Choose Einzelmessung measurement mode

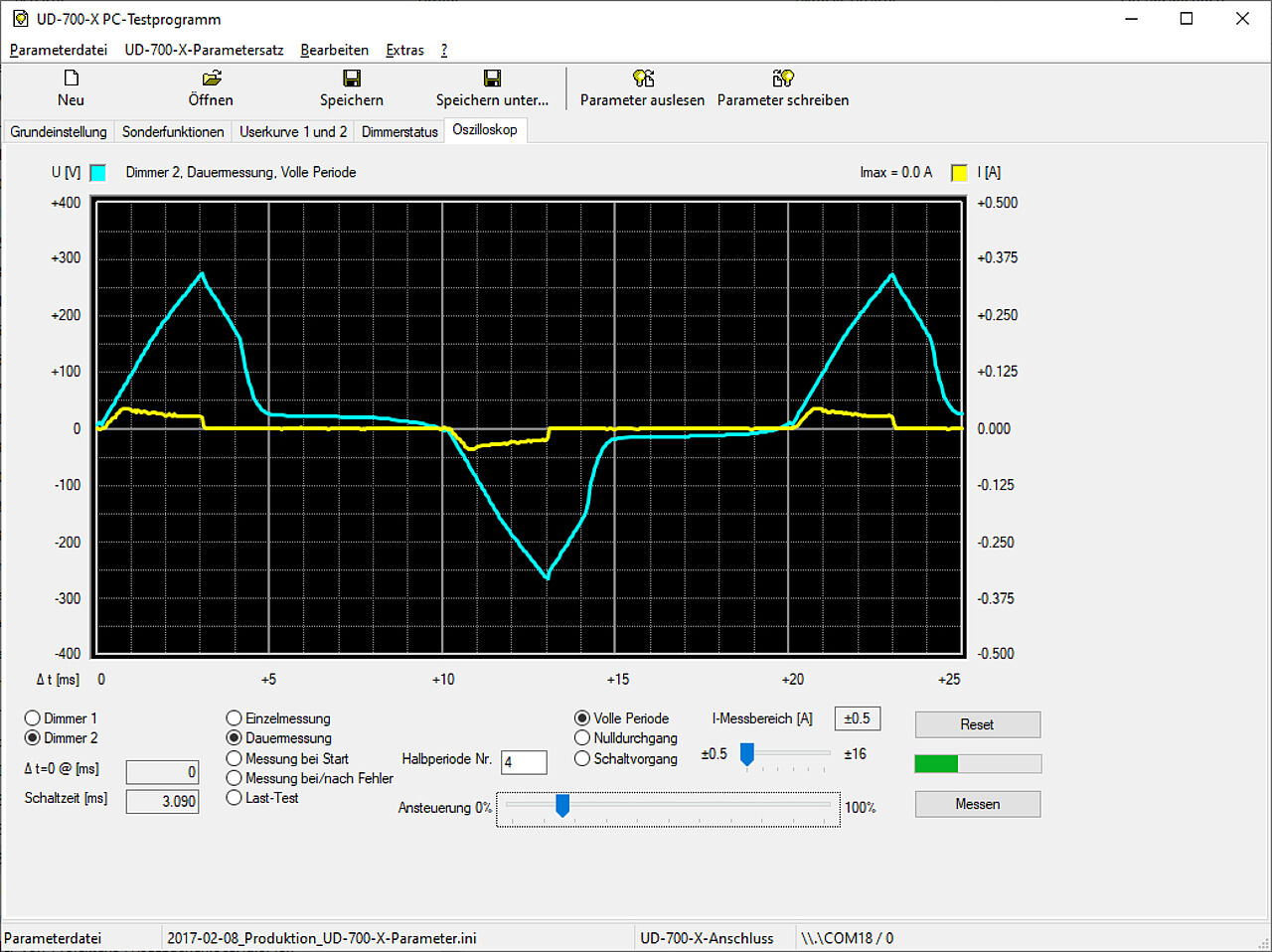click(235, 718)
